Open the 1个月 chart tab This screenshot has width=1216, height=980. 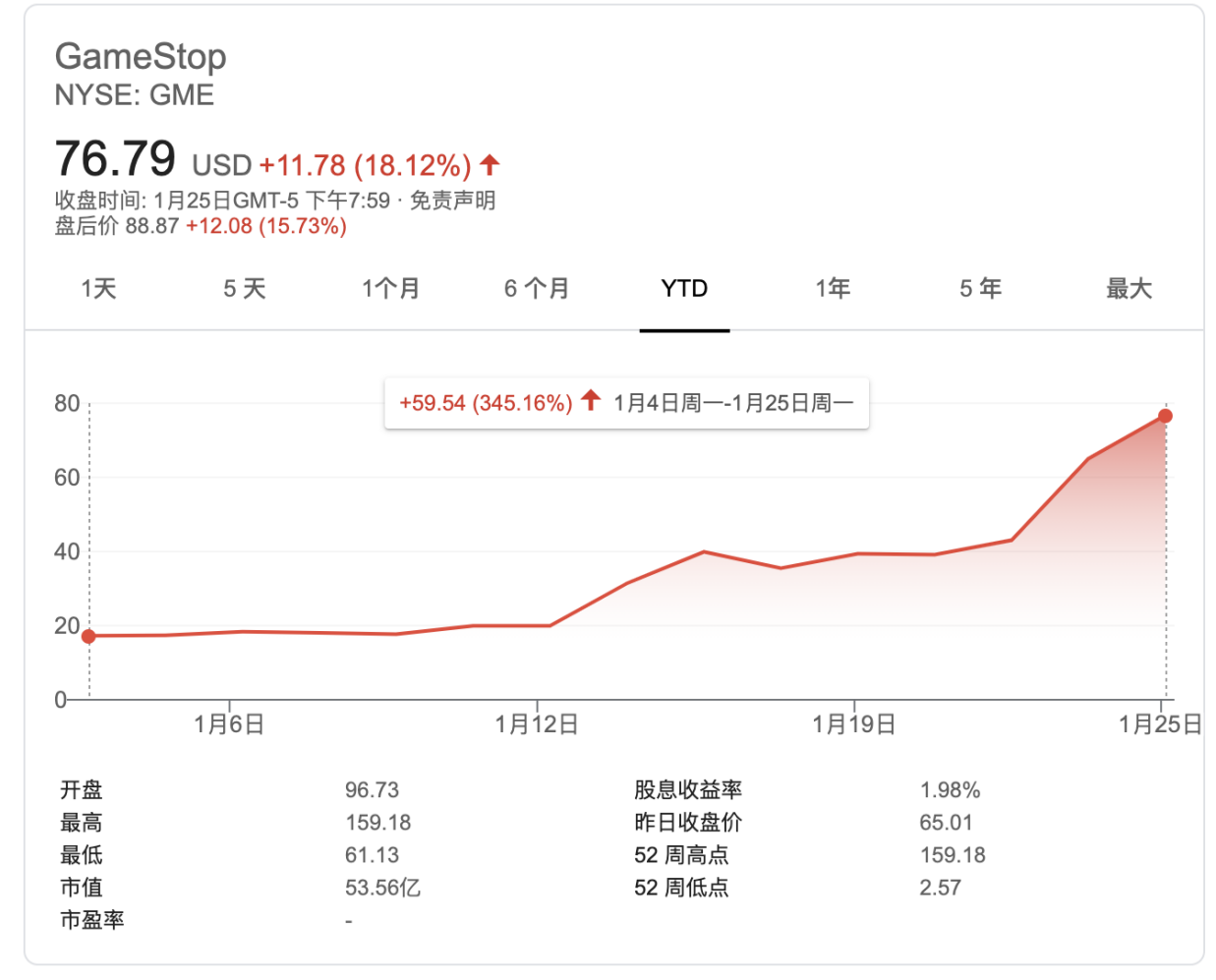coord(390,288)
